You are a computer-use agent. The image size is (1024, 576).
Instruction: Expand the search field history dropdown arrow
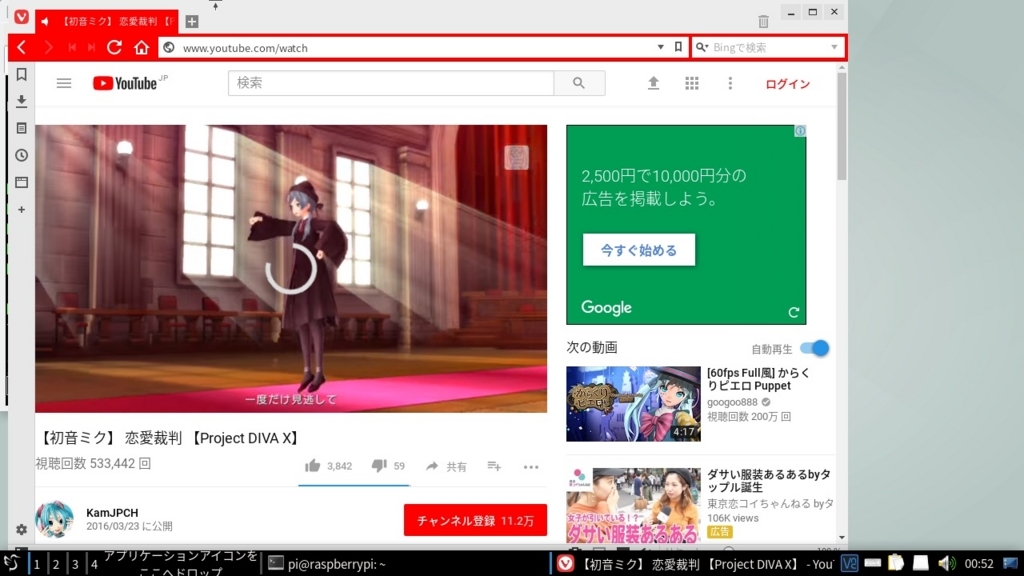coord(834,47)
